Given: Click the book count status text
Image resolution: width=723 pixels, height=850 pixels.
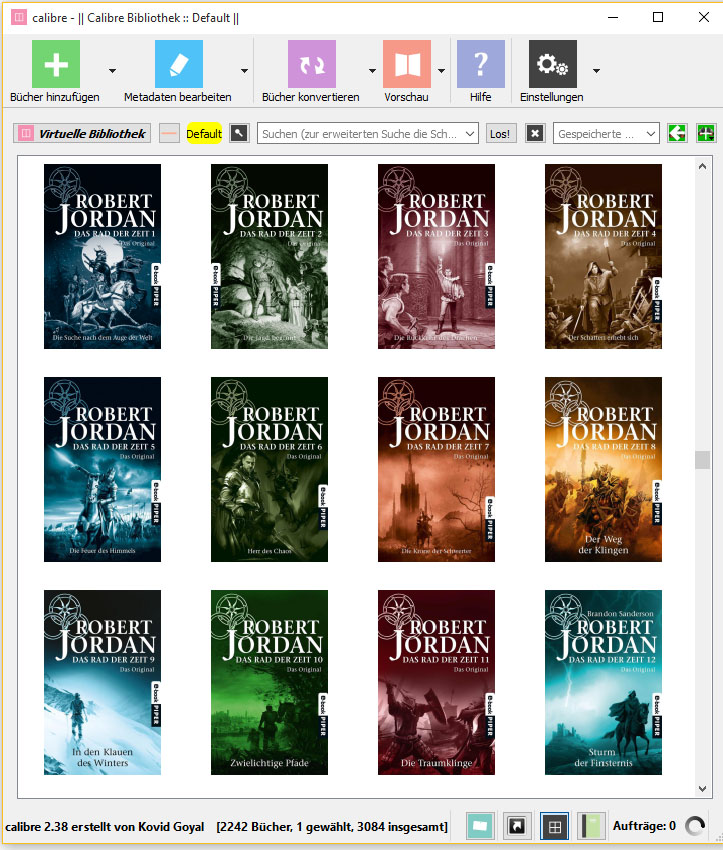Looking at the screenshot, I should tap(332, 827).
